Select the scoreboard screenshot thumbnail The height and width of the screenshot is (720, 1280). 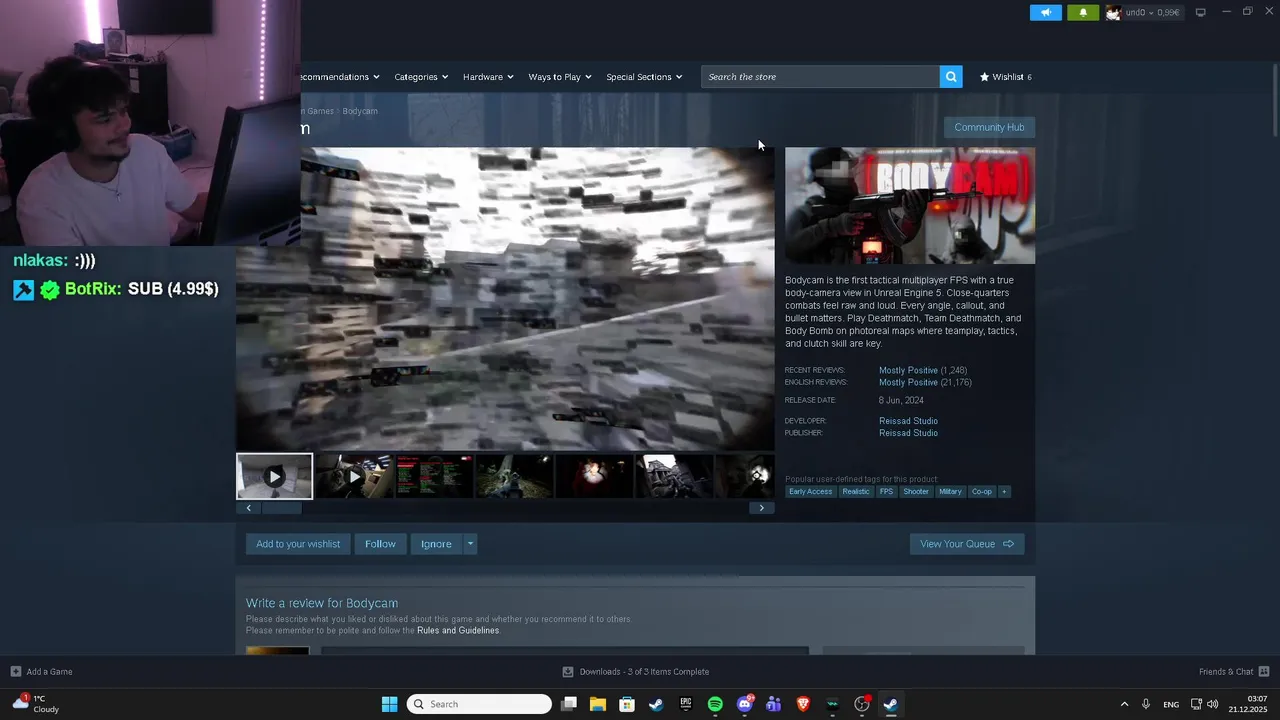(434, 476)
